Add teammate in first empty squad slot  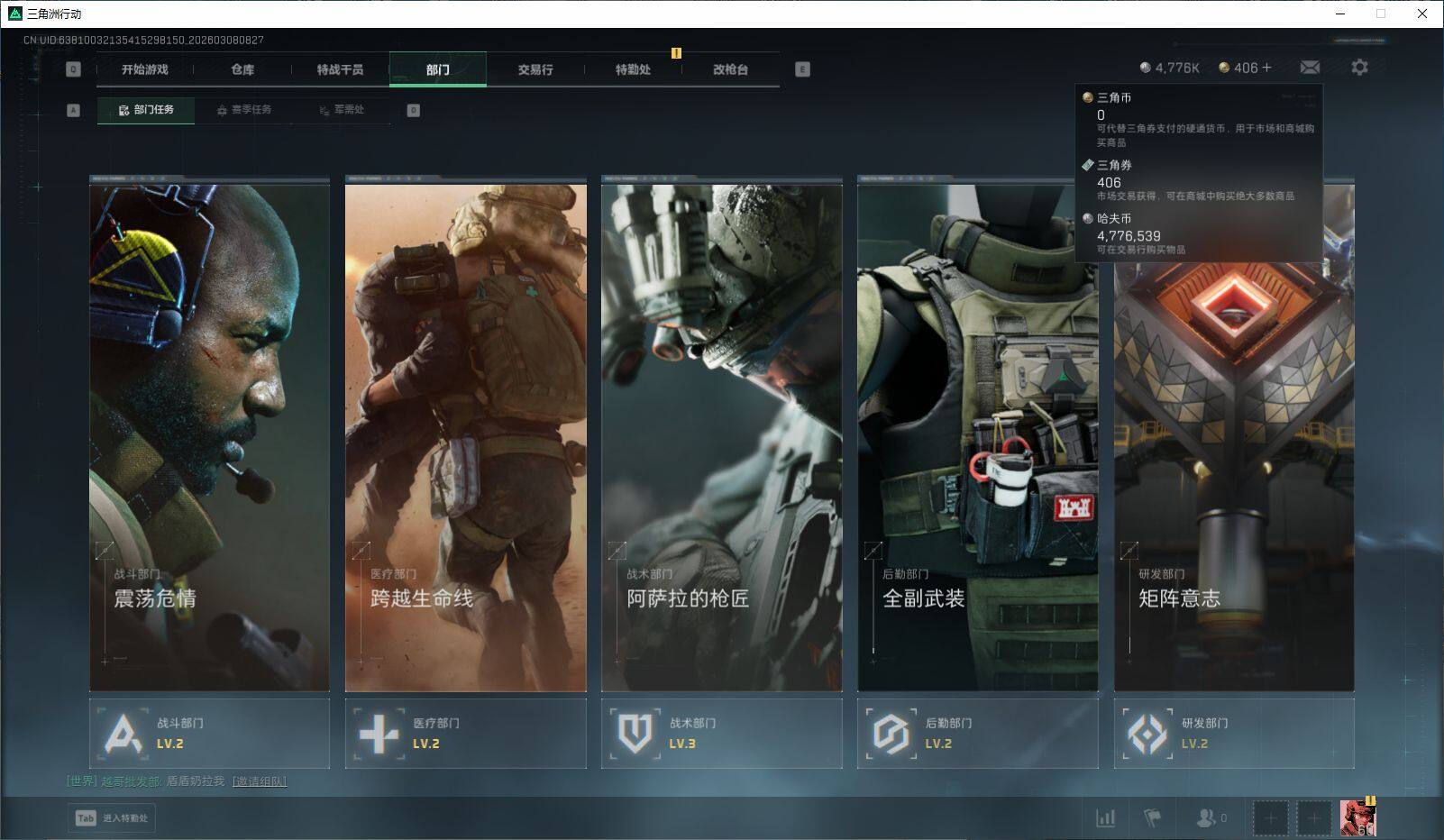(1270, 818)
